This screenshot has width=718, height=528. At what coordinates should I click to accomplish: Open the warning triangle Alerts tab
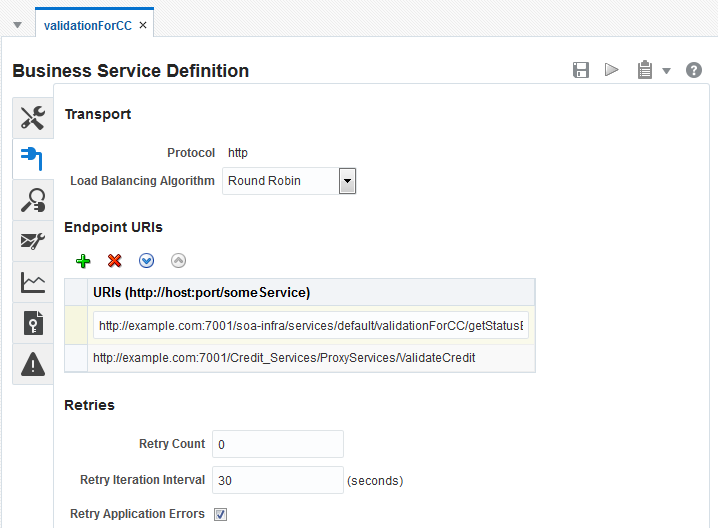tap(33, 365)
